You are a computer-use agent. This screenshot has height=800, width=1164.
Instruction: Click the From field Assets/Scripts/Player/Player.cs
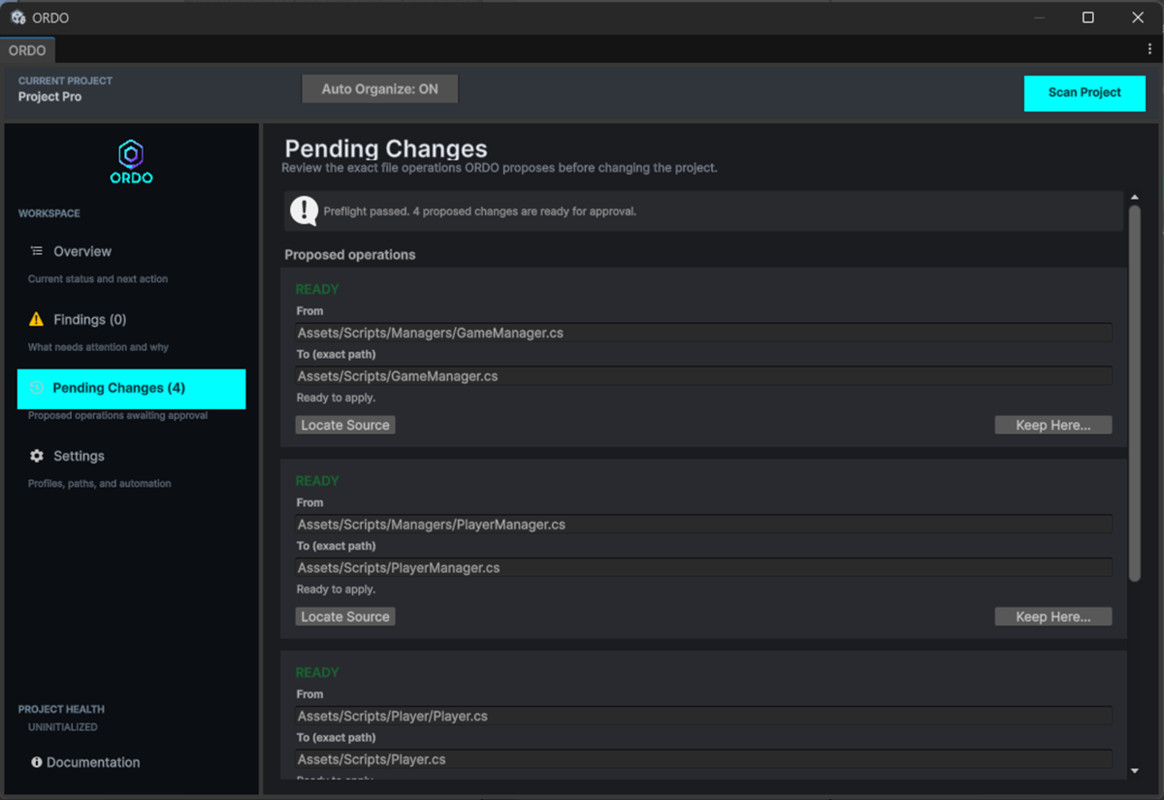[x=703, y=715]
